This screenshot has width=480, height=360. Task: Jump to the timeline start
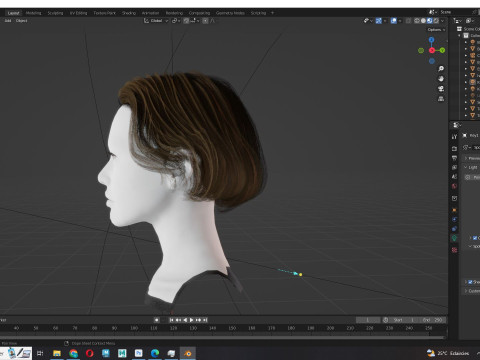coord(171,320)
